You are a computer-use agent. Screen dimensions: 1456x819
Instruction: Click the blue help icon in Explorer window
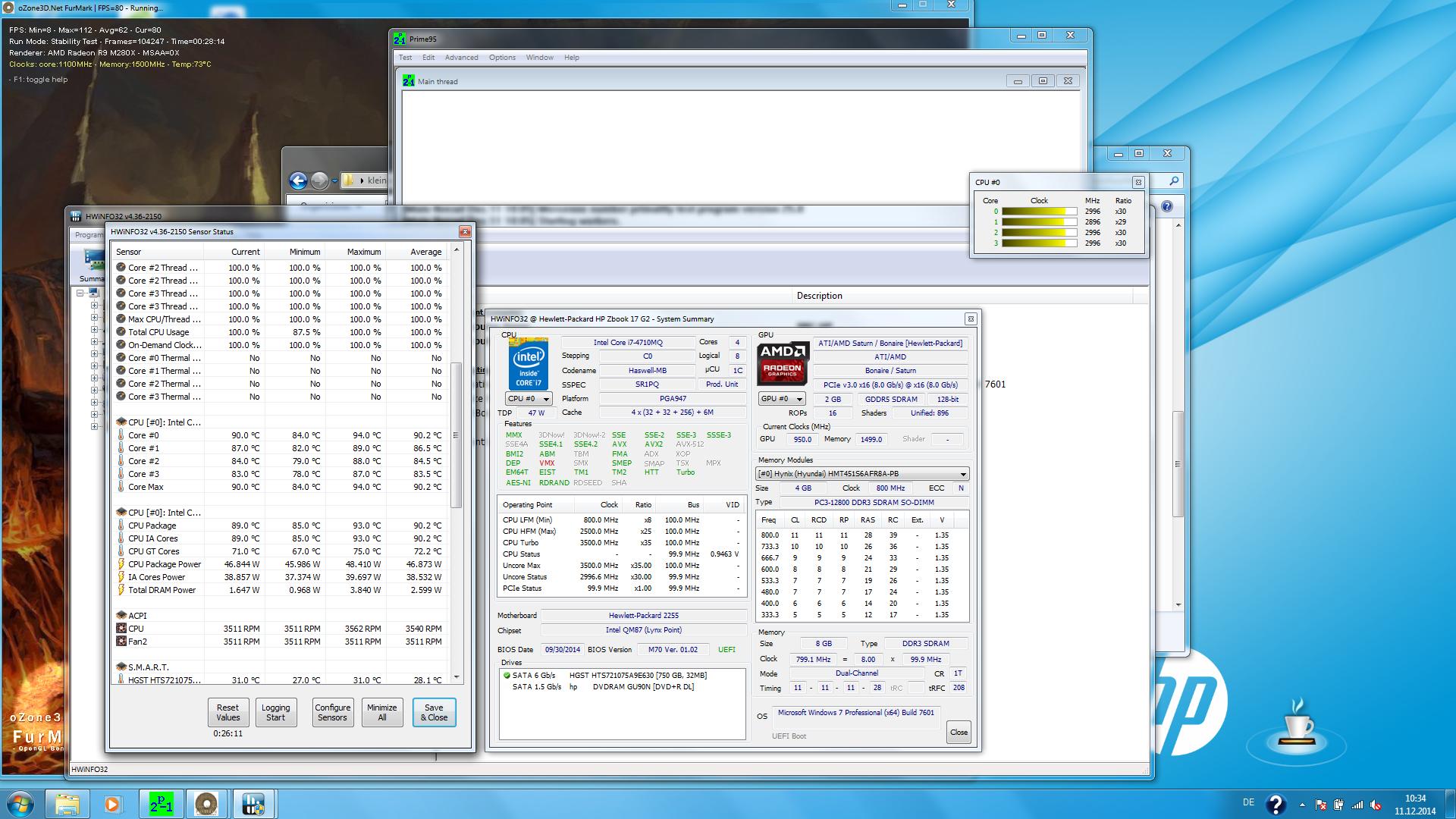click(x=1167, y=206)
